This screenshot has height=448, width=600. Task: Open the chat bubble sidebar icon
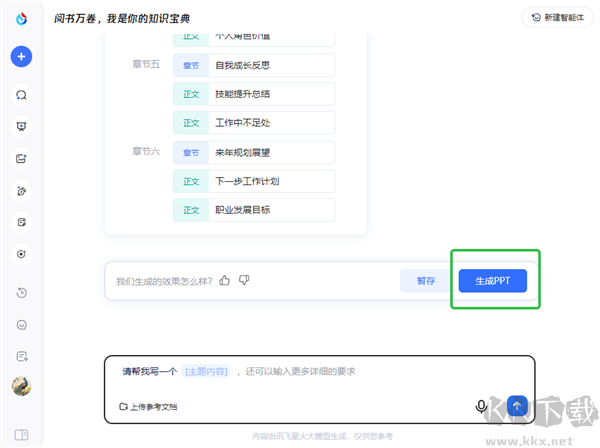click(x=21, y=95)
